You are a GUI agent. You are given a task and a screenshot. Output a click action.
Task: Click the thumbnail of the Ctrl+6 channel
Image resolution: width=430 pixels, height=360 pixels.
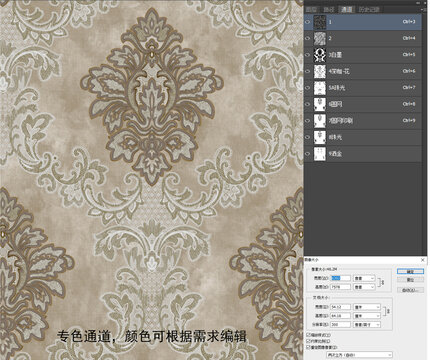click(x=320, y=71)
